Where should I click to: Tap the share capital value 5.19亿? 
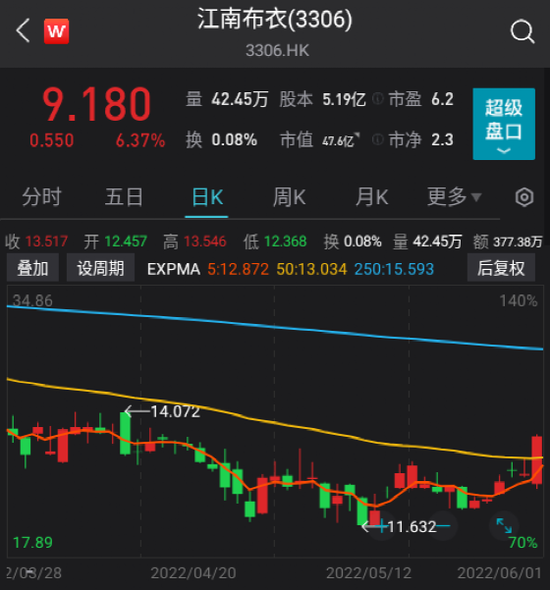[x=344, y=99]
